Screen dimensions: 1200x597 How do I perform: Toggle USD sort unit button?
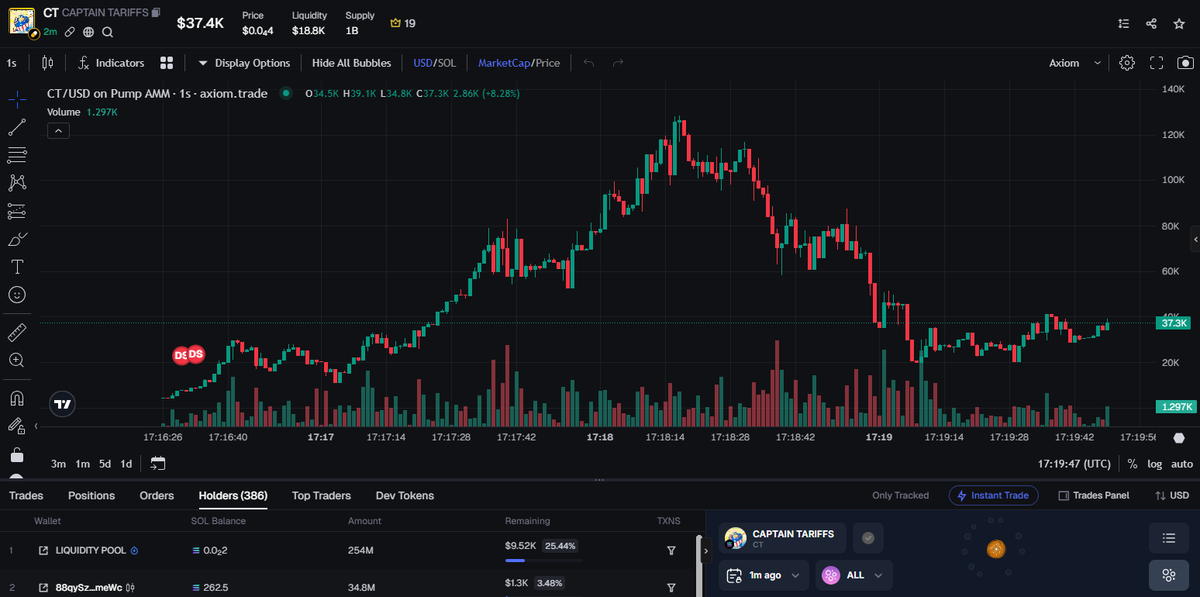point(1172,495)
